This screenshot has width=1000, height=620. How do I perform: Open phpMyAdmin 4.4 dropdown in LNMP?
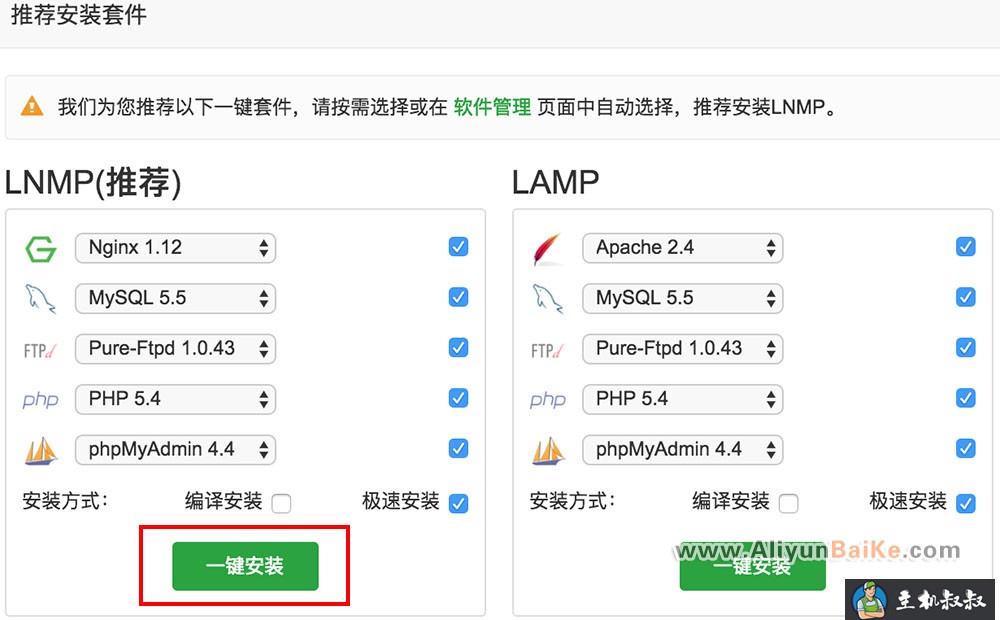point(175,450)
